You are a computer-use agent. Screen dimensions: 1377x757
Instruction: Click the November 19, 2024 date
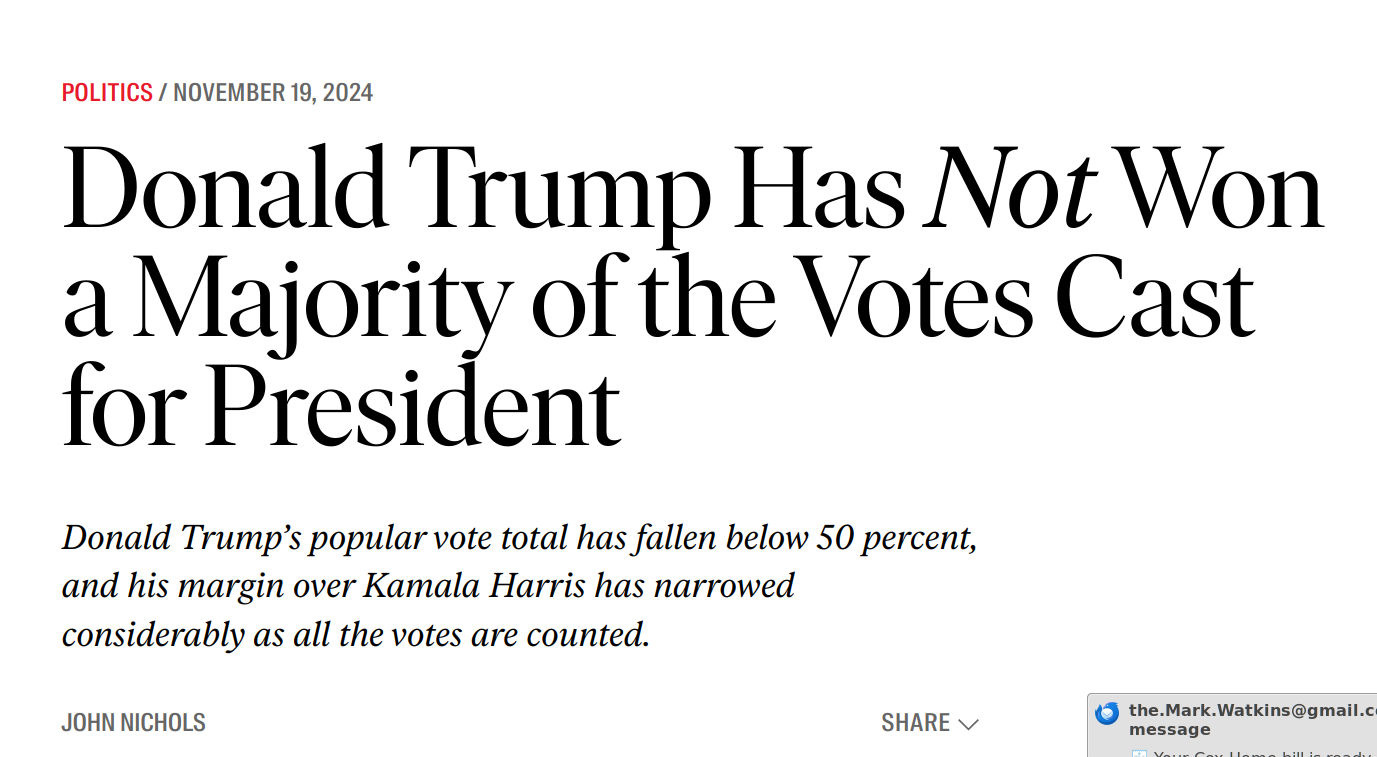(x=273, y=93)
